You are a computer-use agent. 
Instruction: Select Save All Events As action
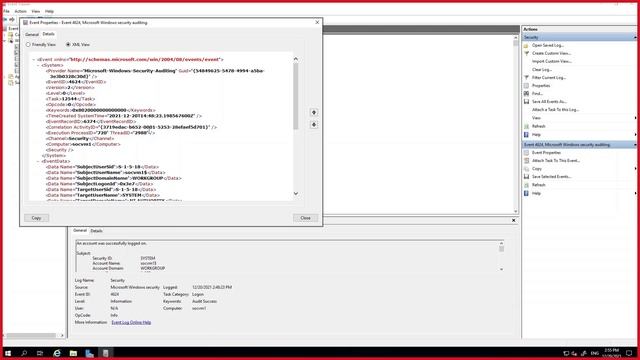549,102
